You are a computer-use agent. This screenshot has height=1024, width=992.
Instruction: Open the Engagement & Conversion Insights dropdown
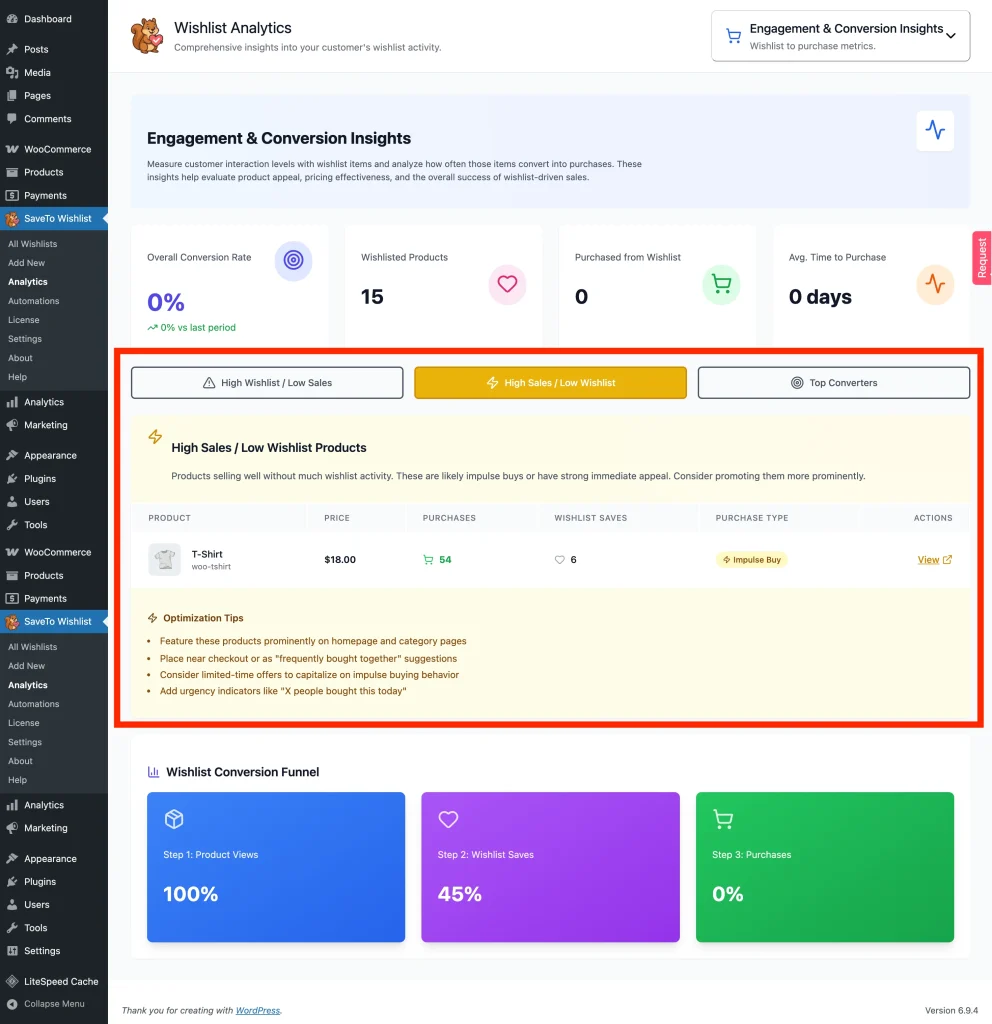pyautogui.click(x=840, y=35)
